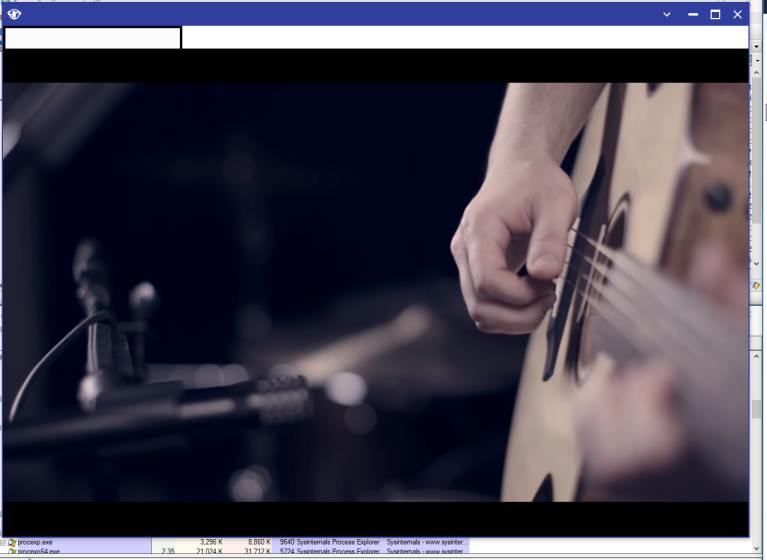
Task: Click the black letterbox bar below the video
Action: coord(375,518)
